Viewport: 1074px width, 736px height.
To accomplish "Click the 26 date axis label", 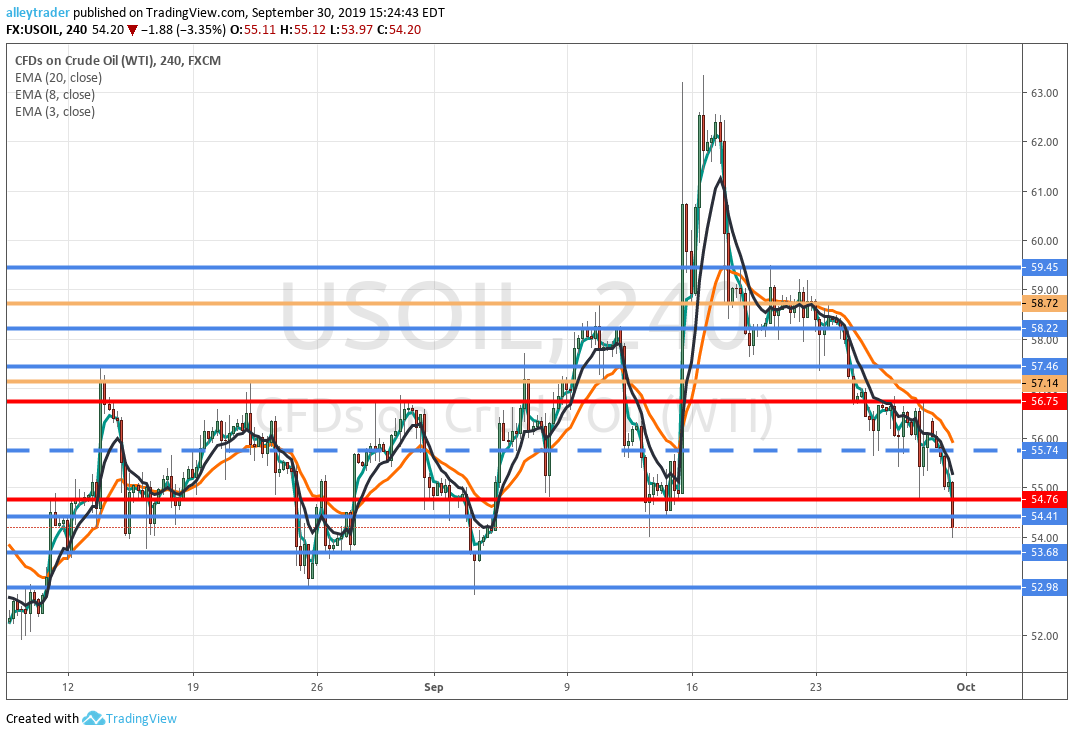I will click(316, 687).
